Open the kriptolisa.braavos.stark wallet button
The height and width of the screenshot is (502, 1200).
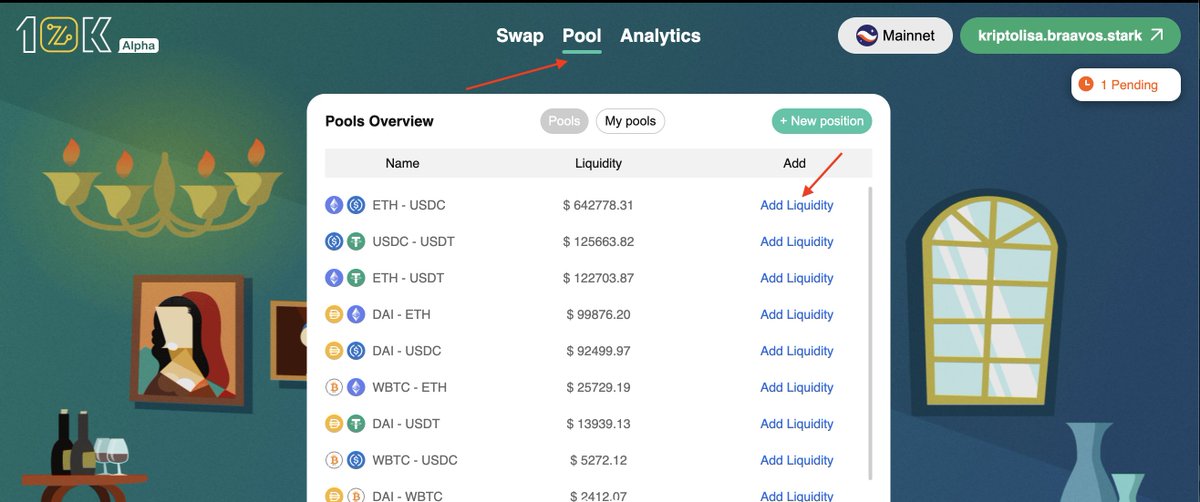coord(1071,35)
